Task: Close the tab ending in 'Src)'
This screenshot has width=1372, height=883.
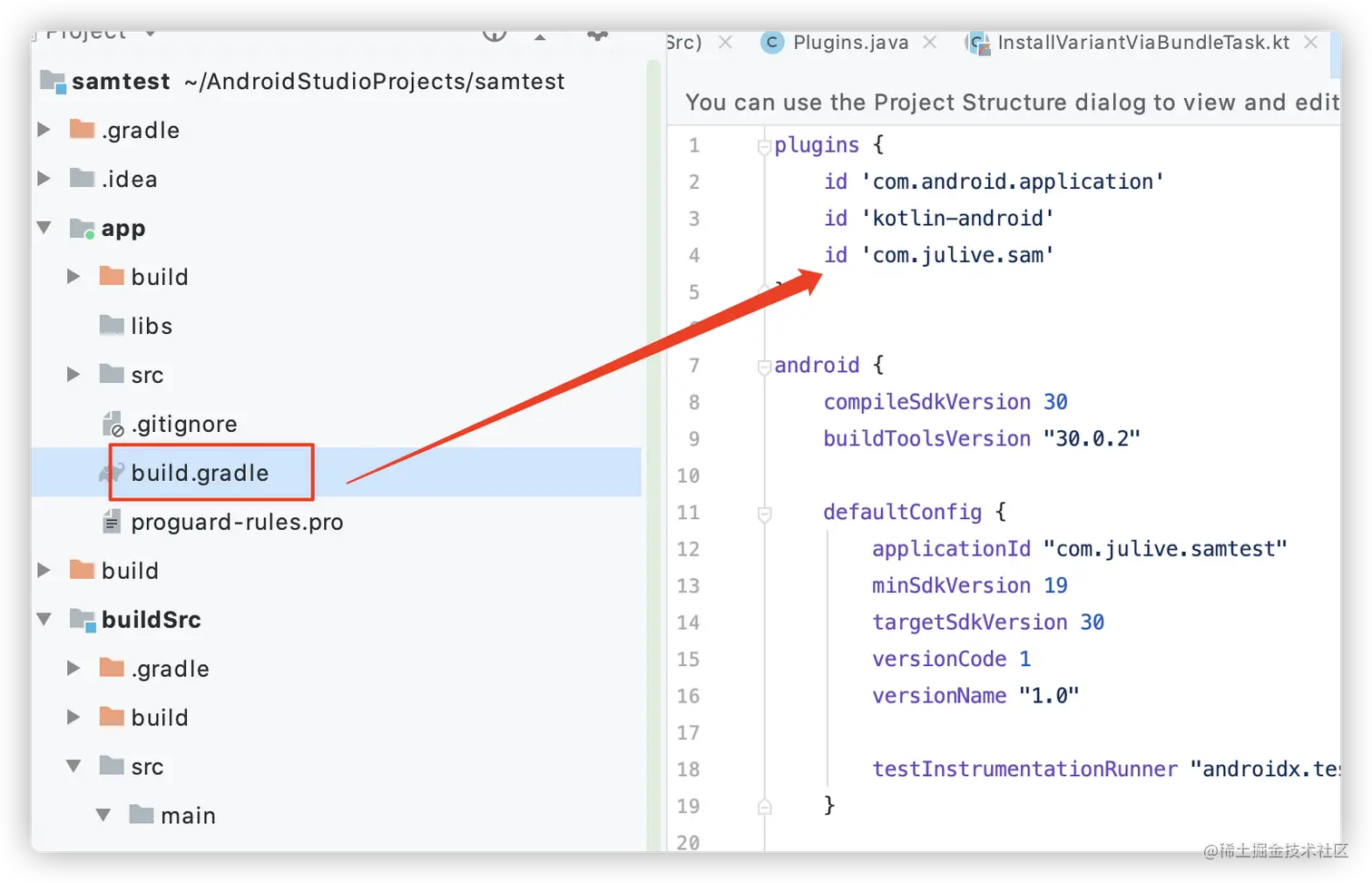Action: 725,43
